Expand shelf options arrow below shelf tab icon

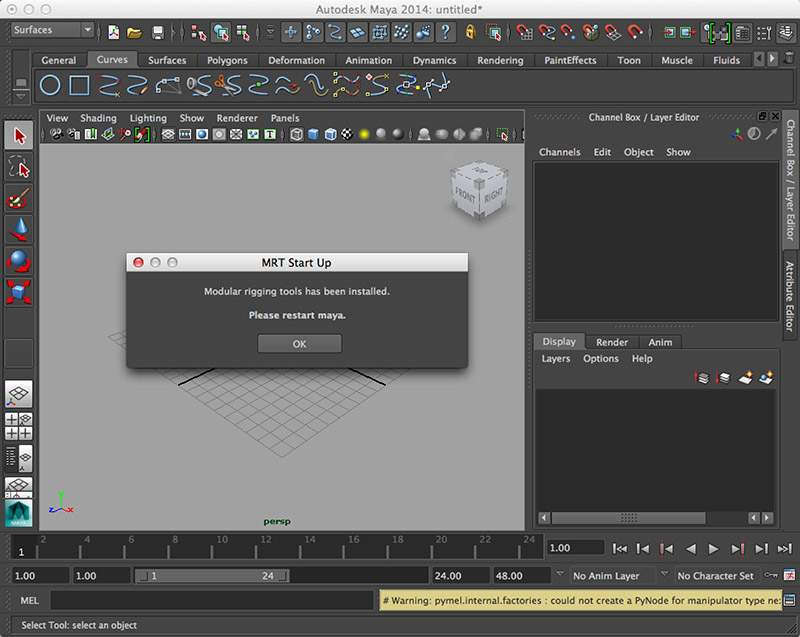pos(21,96)
